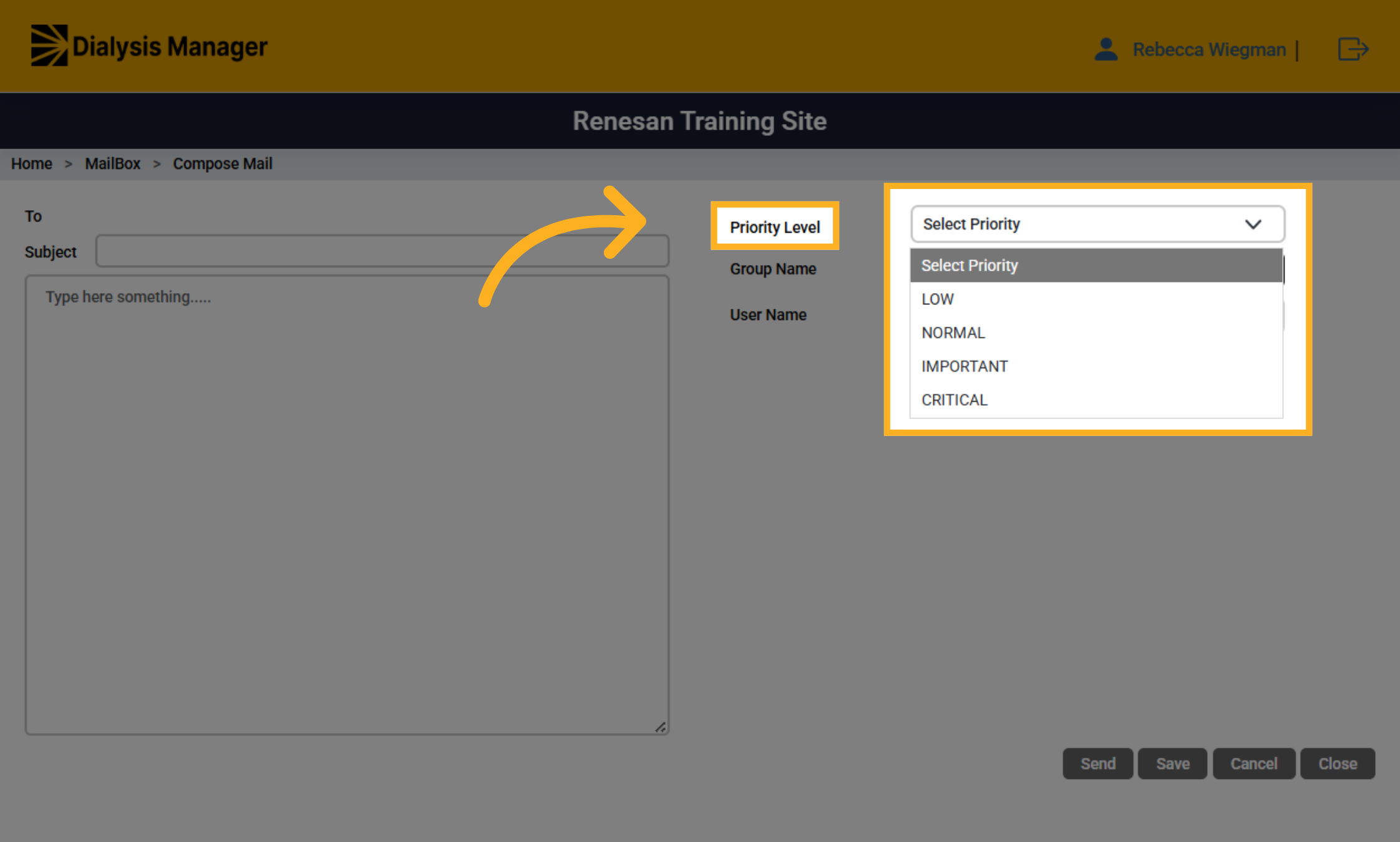Select NORMAL priority option
Image resolution: width=1400 pixels, height=842 pixels.
(1096, 333)
